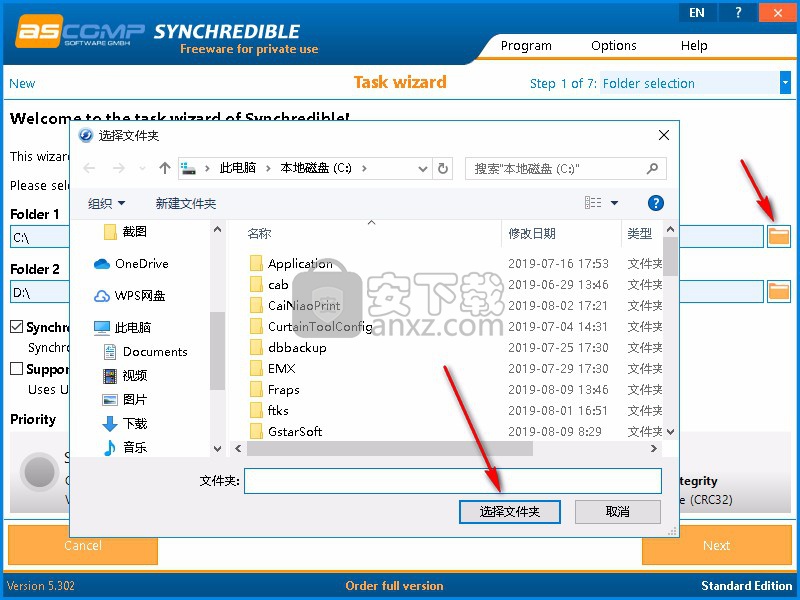This screenshot has height=600, width=800.
Task: Go forward in folder dialog
Action: coord(119,168)
